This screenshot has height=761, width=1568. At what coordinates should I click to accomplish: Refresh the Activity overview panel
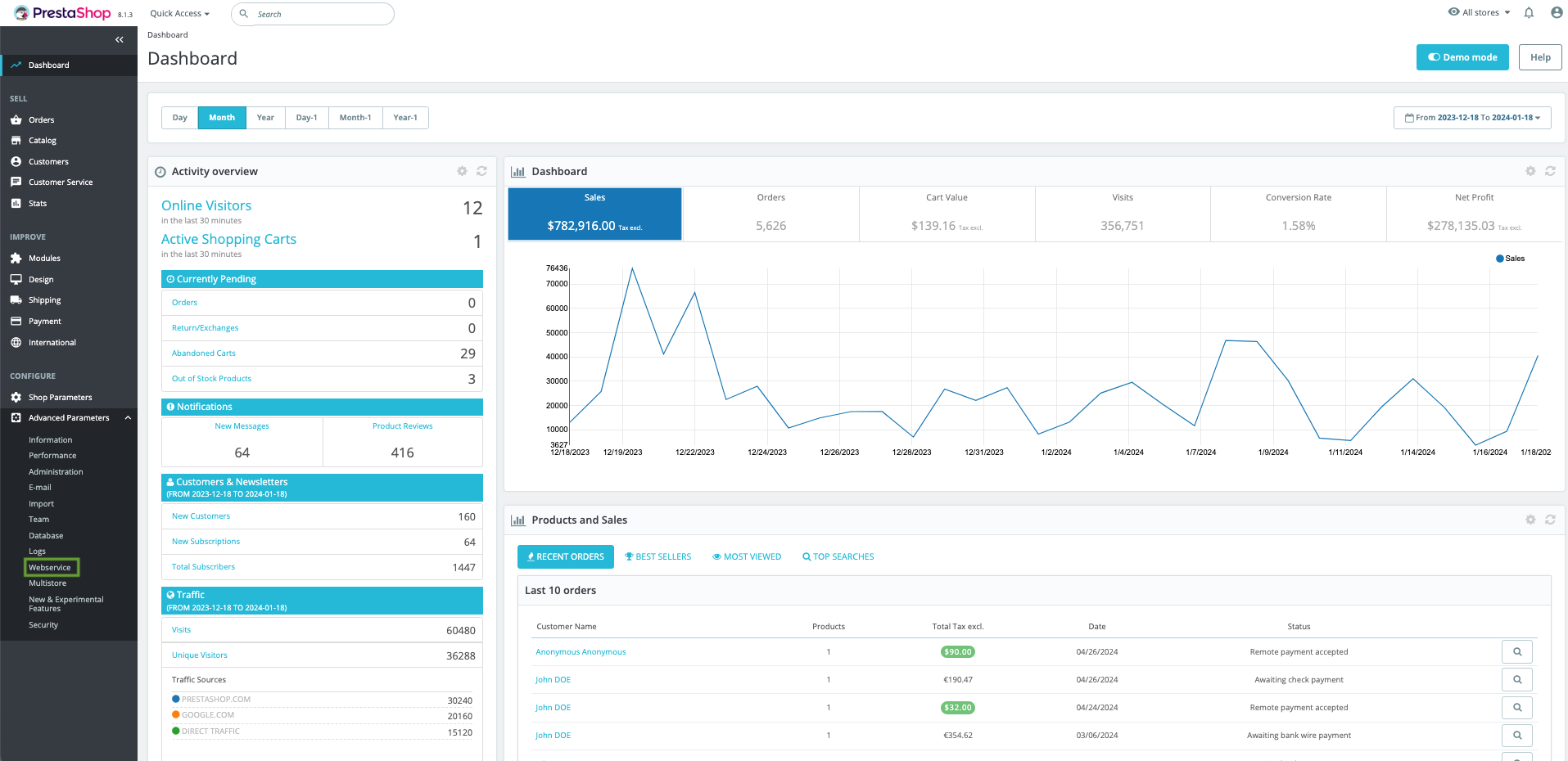pos(481,171)
